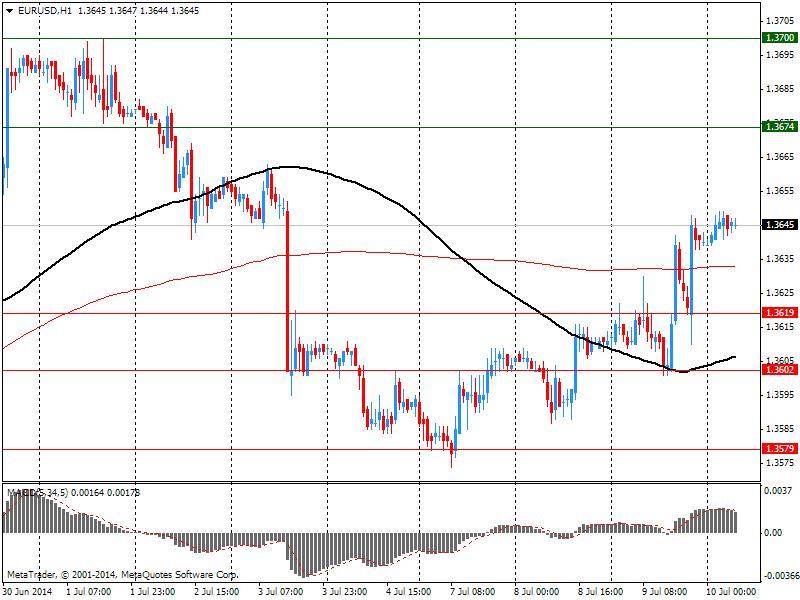The height and width of the screenshot is (600, 800).
Task: Select the 1.3700 green price label
Action: 780,38
